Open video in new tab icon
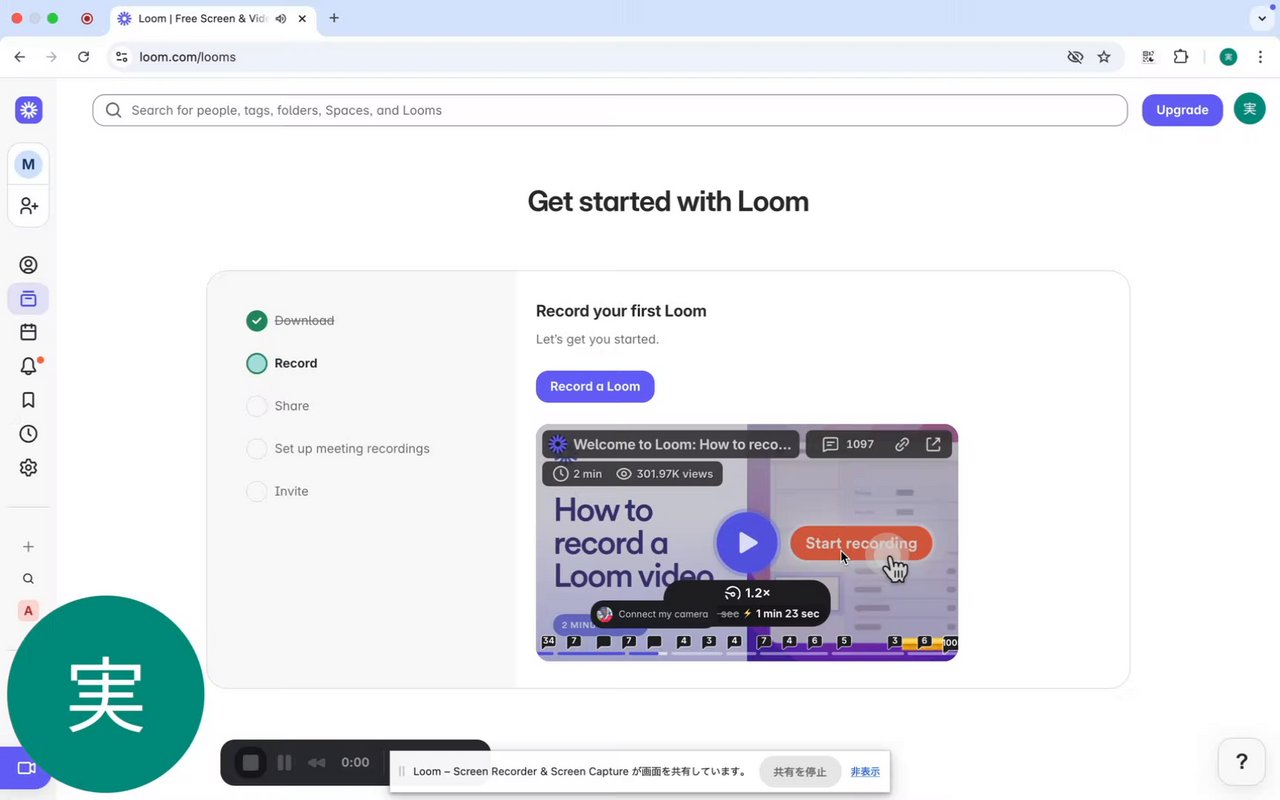This screenshot has height=800, width=1280. [x=933, y=444]
